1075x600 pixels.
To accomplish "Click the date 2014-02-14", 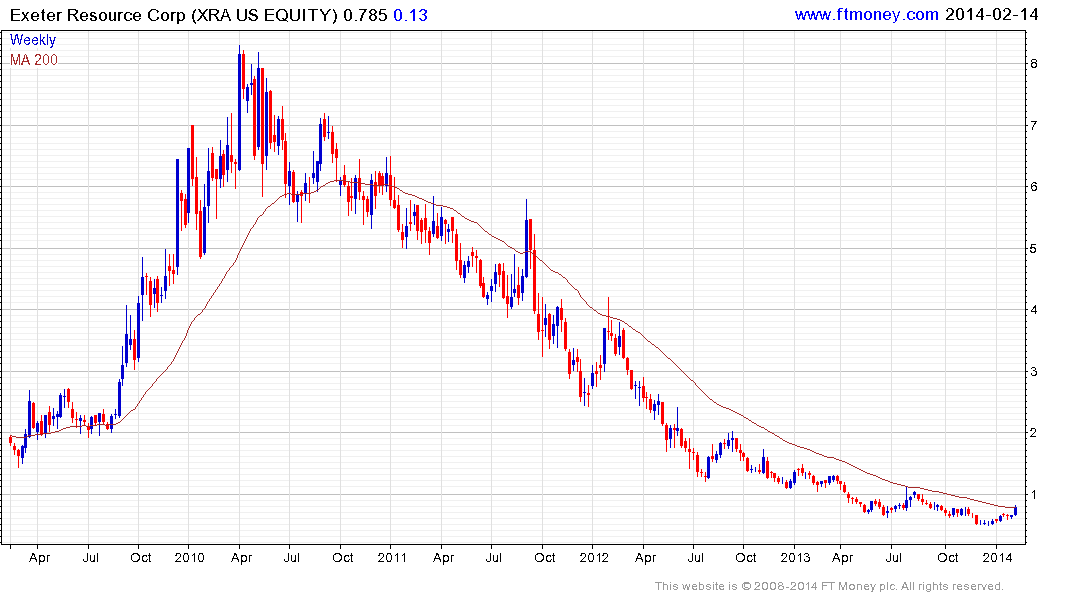I will coord(991,14).
